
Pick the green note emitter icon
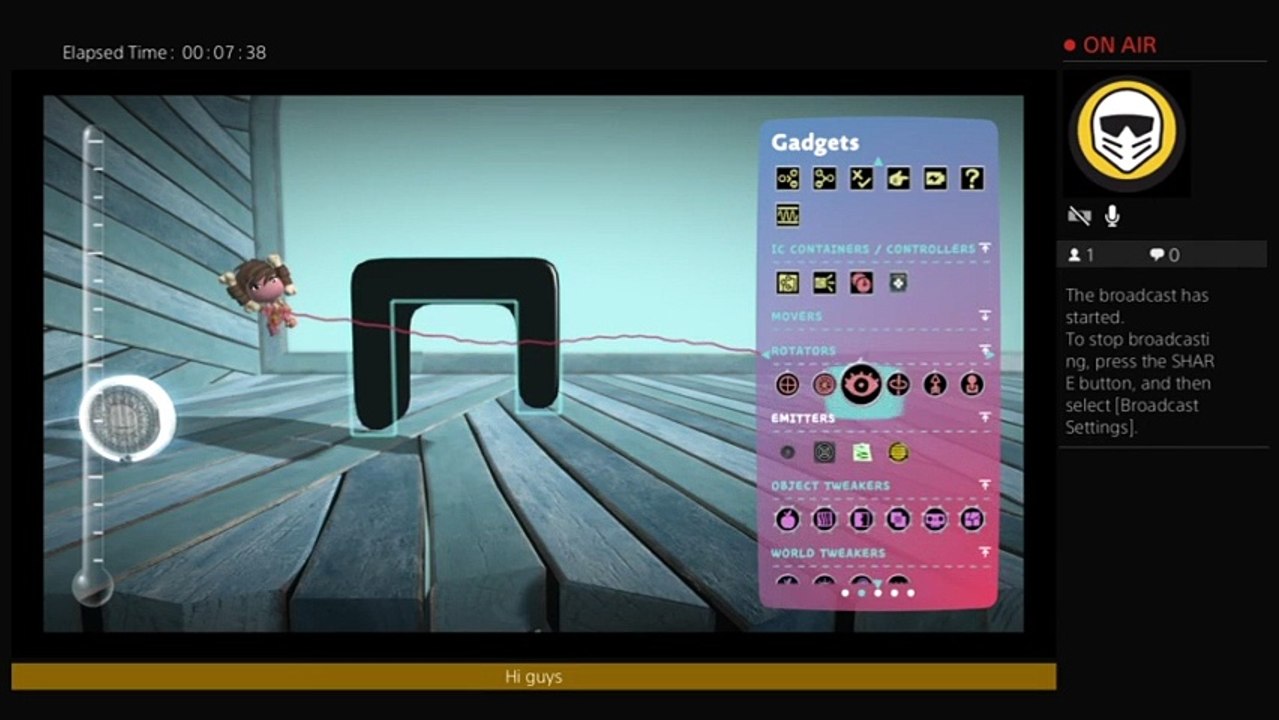point(861,452)
